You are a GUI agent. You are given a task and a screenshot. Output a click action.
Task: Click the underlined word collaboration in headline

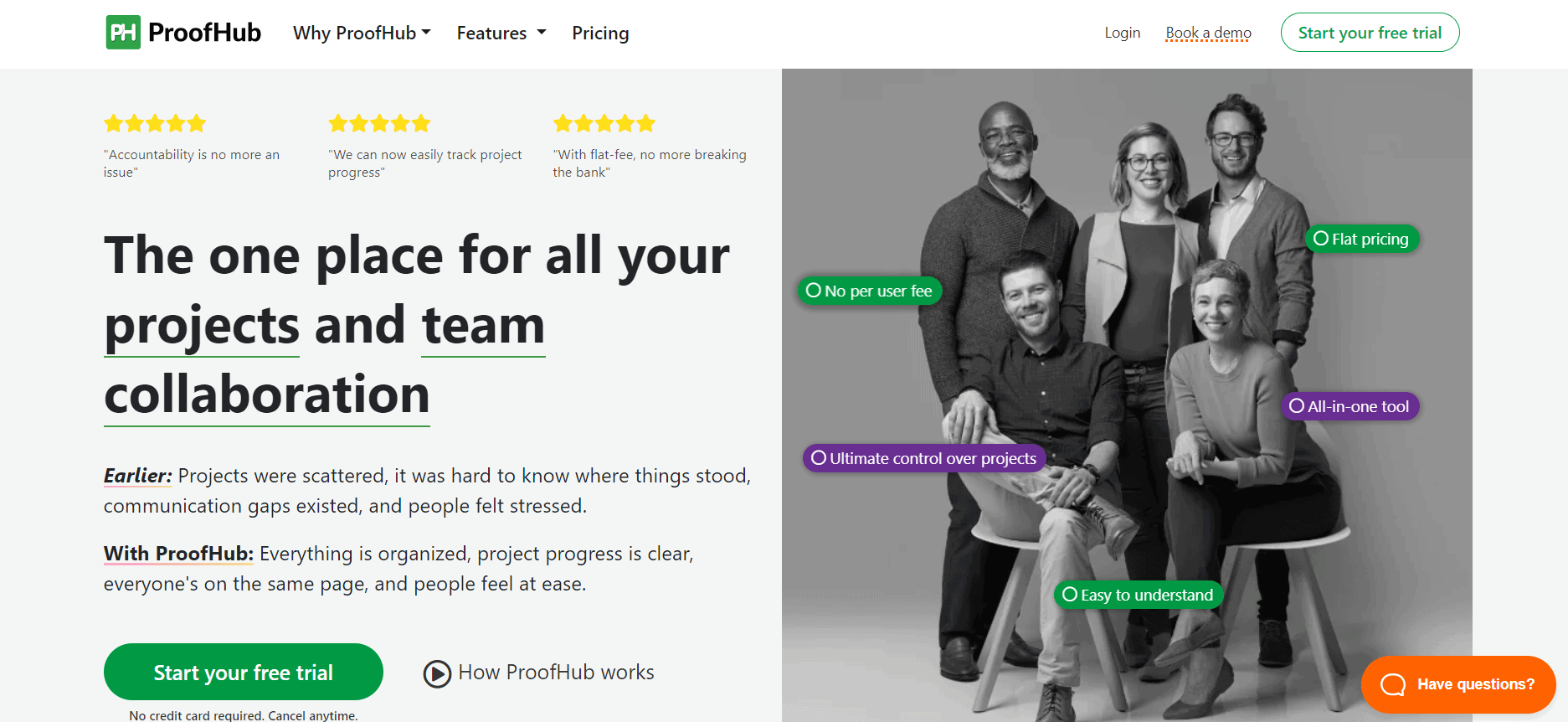[267, 395]
